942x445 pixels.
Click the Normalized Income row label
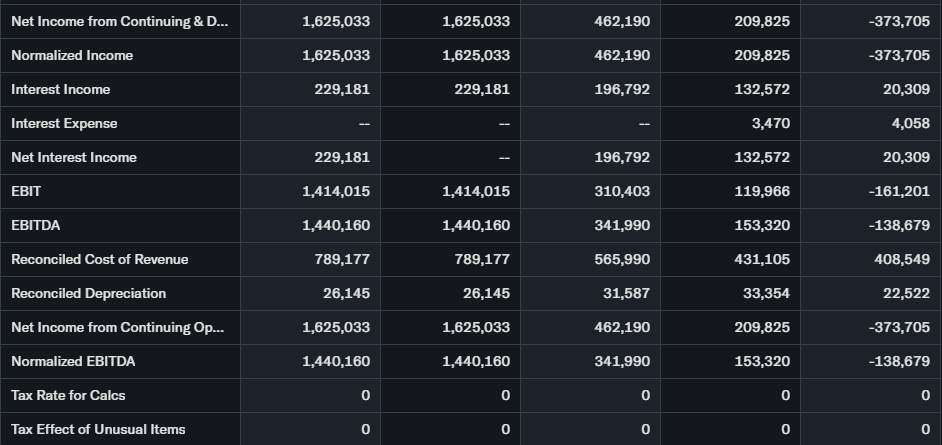pos(72,55)
